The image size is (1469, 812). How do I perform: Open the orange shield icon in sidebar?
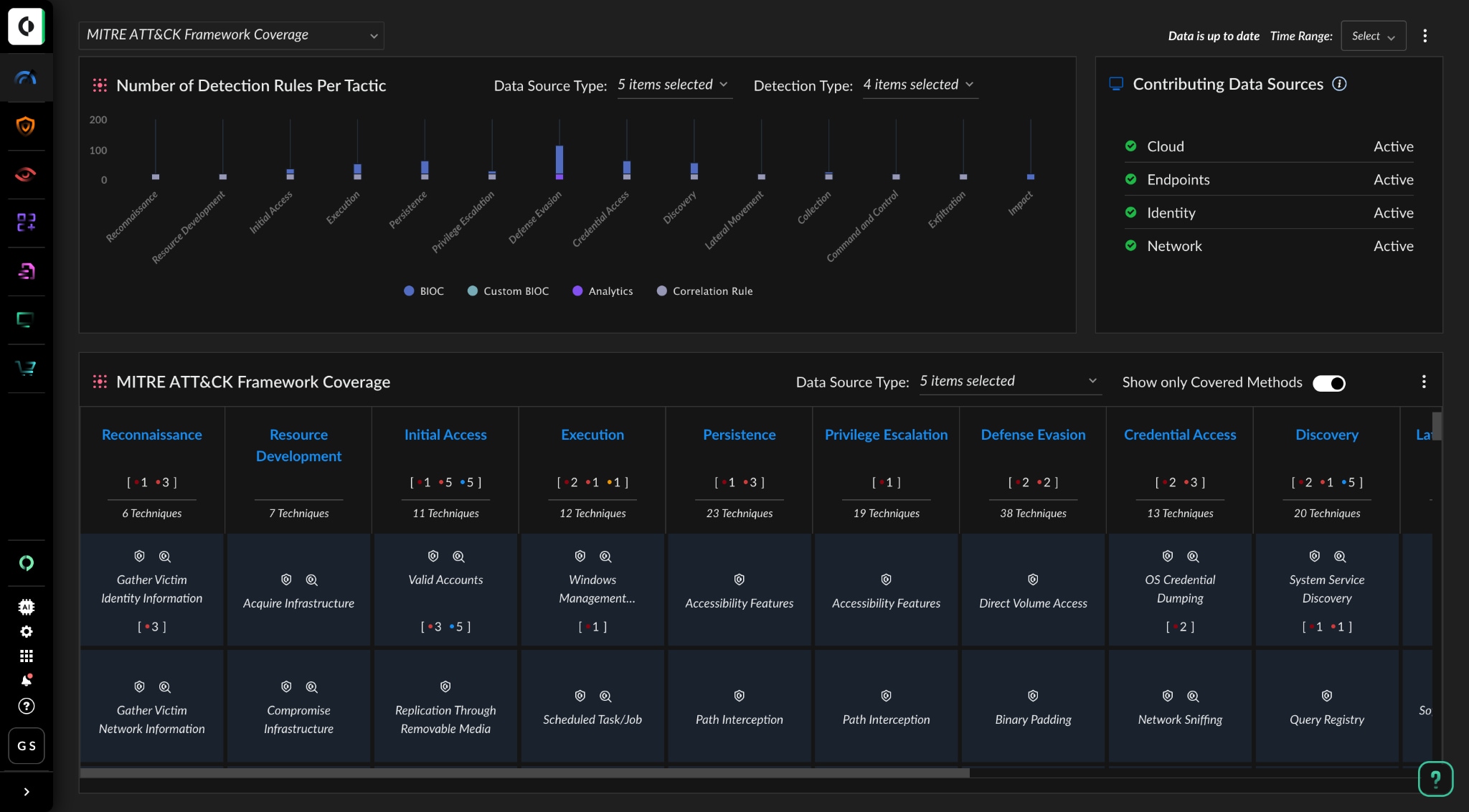coord(26,126)
